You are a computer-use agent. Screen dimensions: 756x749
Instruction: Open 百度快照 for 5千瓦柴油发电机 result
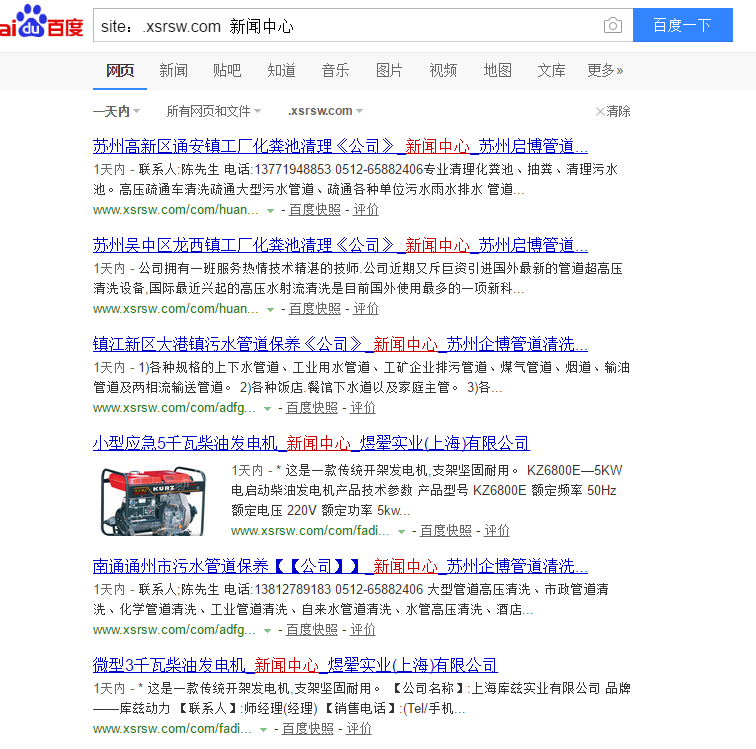(446, 531)
